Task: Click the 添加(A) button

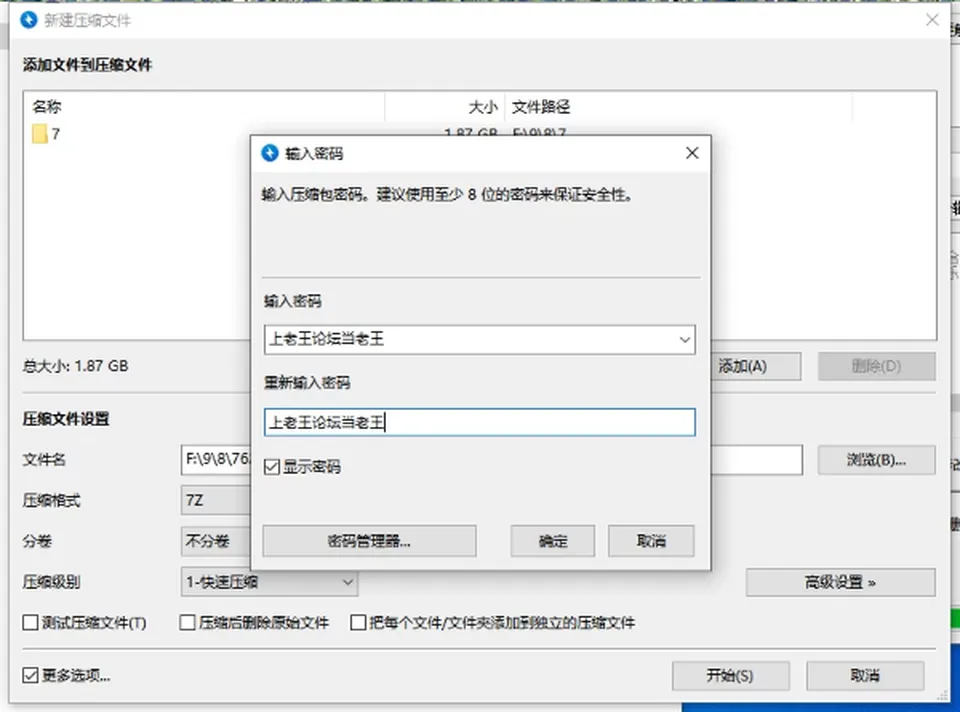Action: 756,366
